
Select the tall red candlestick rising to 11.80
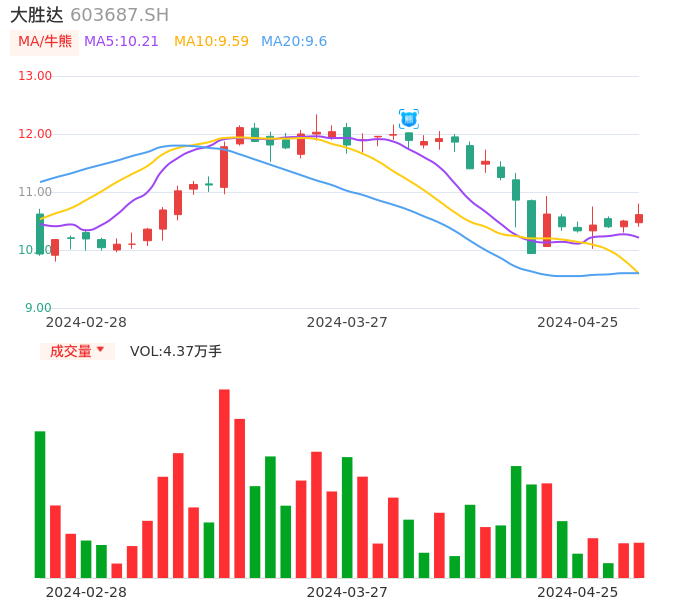point(224,167)
